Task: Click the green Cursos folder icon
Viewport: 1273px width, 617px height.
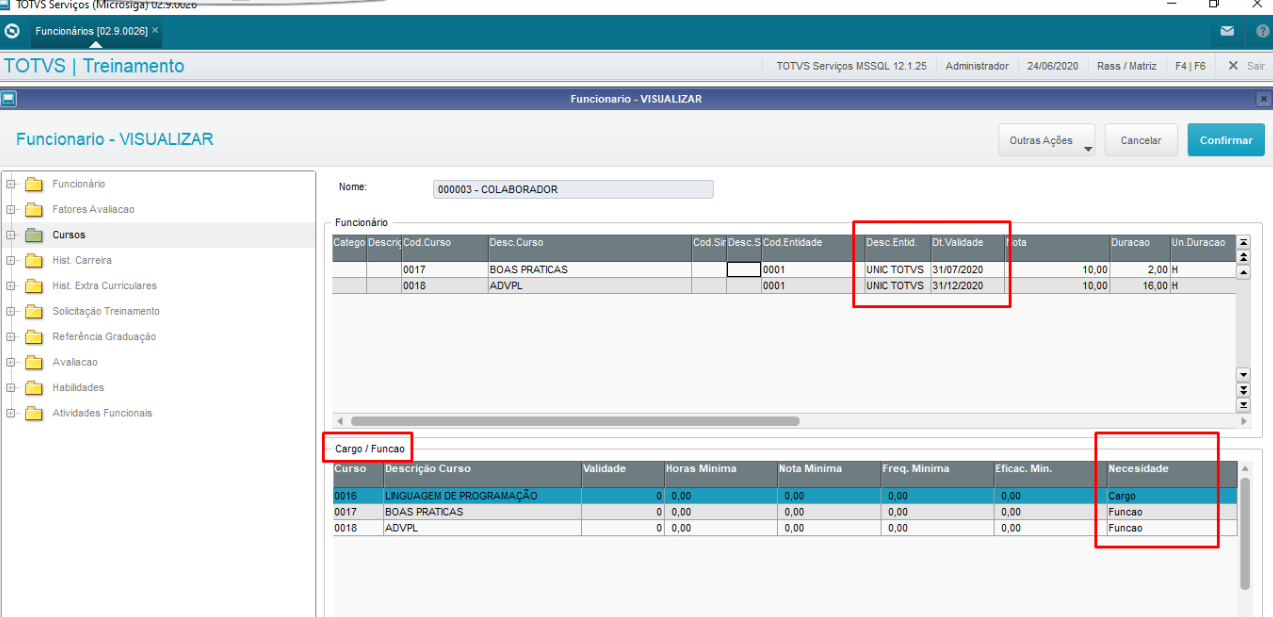Action: tap(34, 235)
